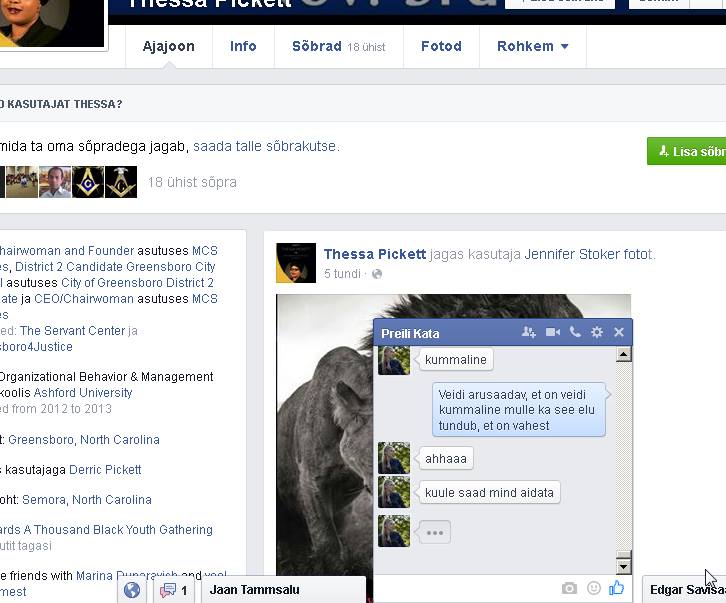Open chat options gear in Preili Kata window
Image resolution: width=726 pixels, height=603 pixels.
[597, 332]
